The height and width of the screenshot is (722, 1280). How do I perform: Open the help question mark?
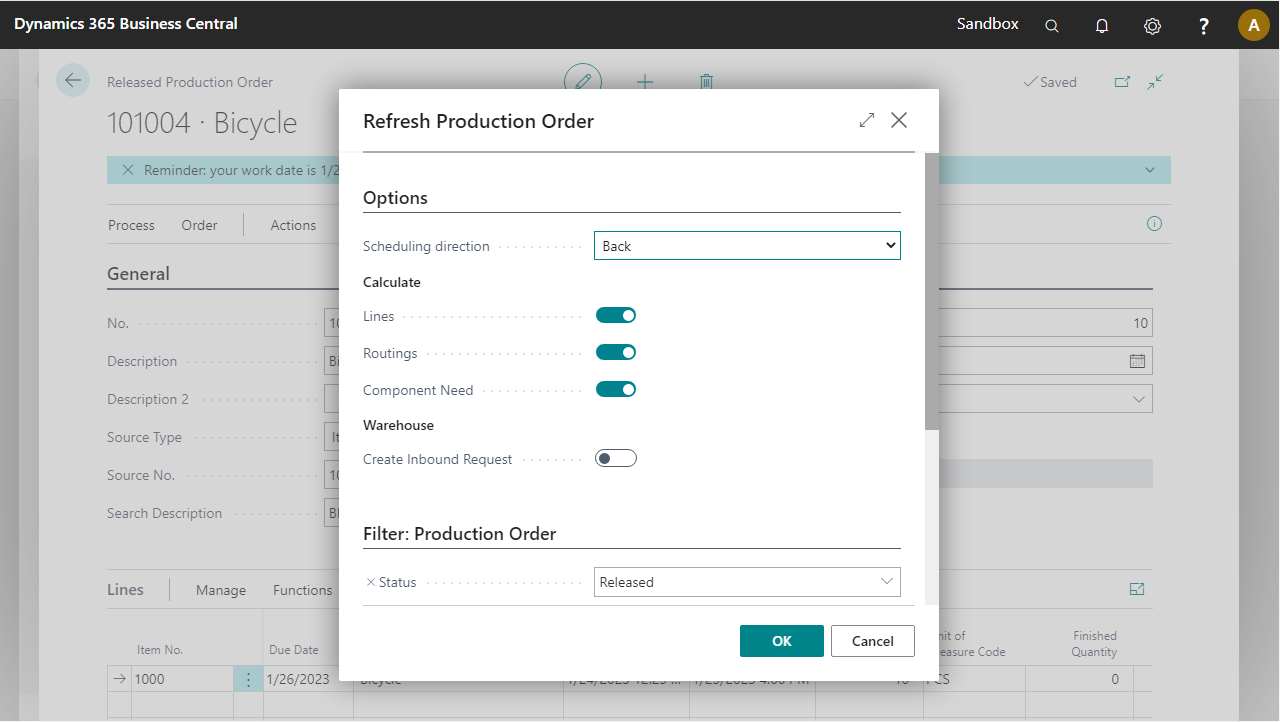[1204, 26]
